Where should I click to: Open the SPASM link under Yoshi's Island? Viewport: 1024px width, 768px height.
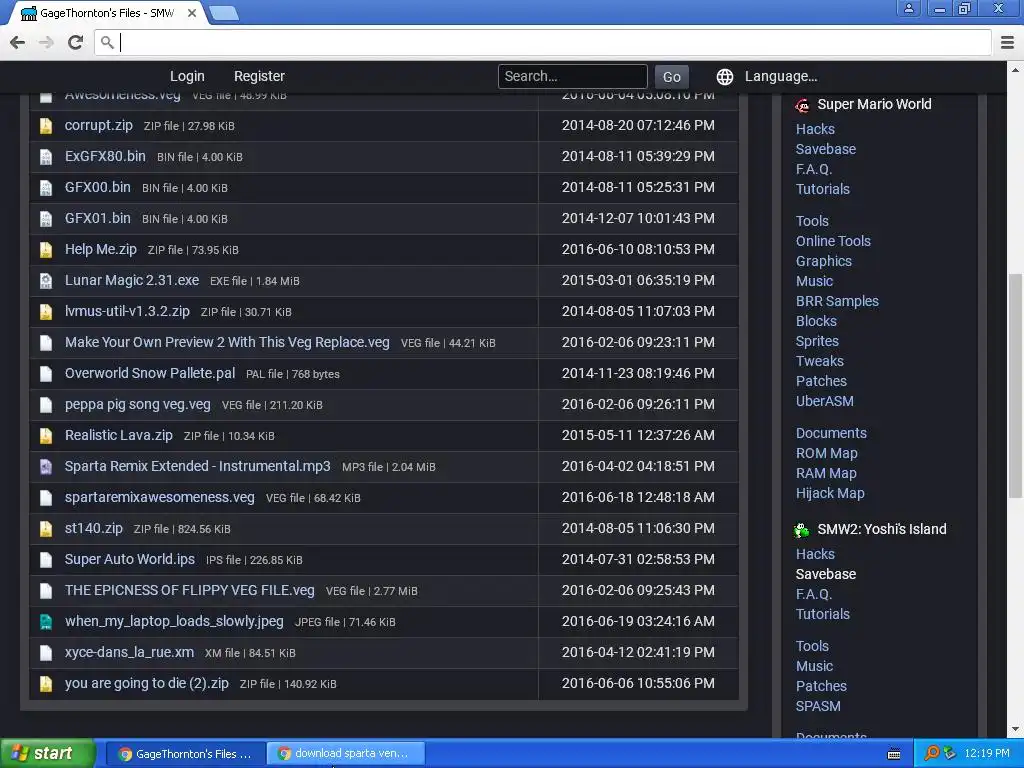pos(818,706)
